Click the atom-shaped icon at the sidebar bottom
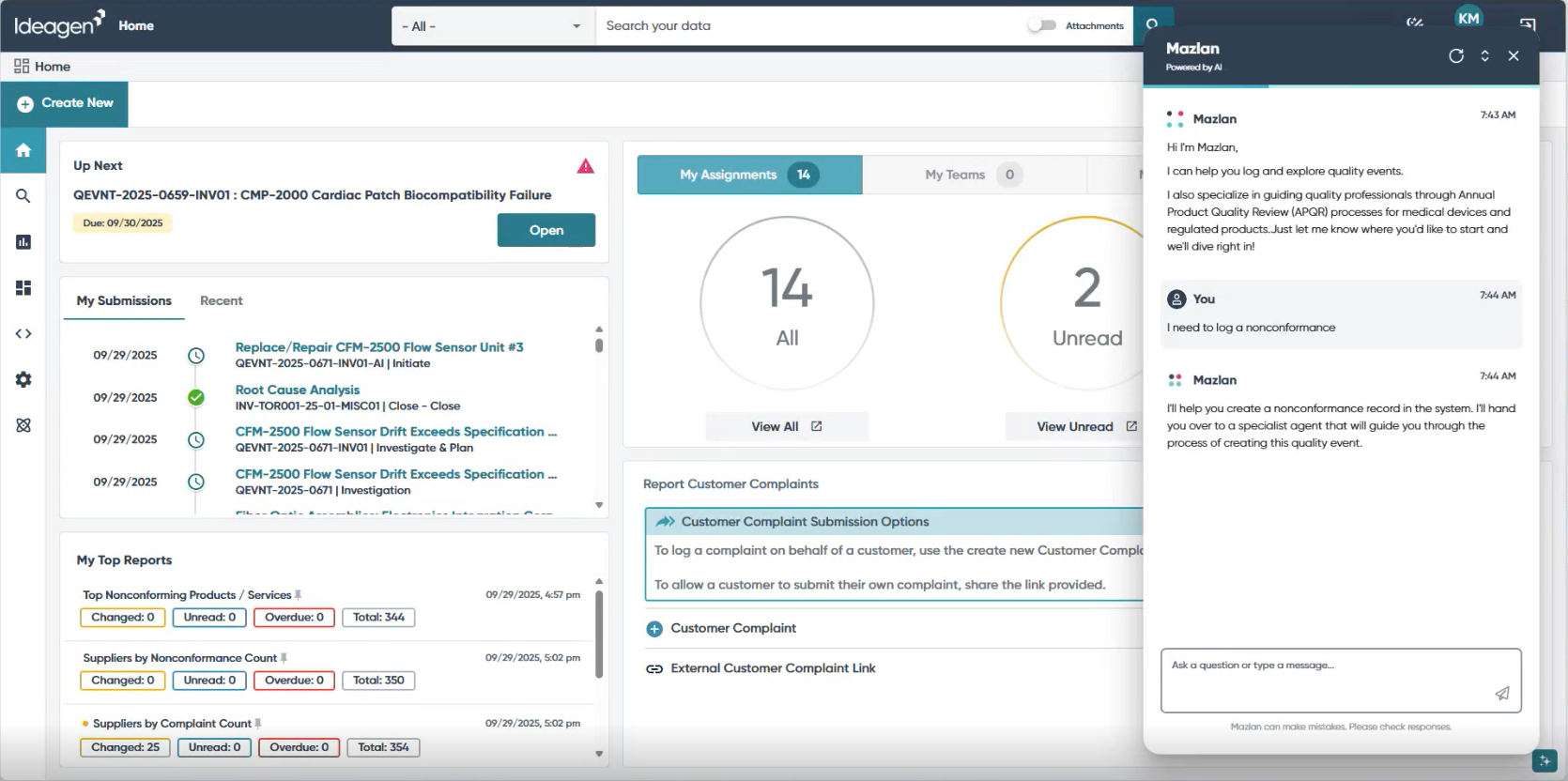 (x=23, y=425)
